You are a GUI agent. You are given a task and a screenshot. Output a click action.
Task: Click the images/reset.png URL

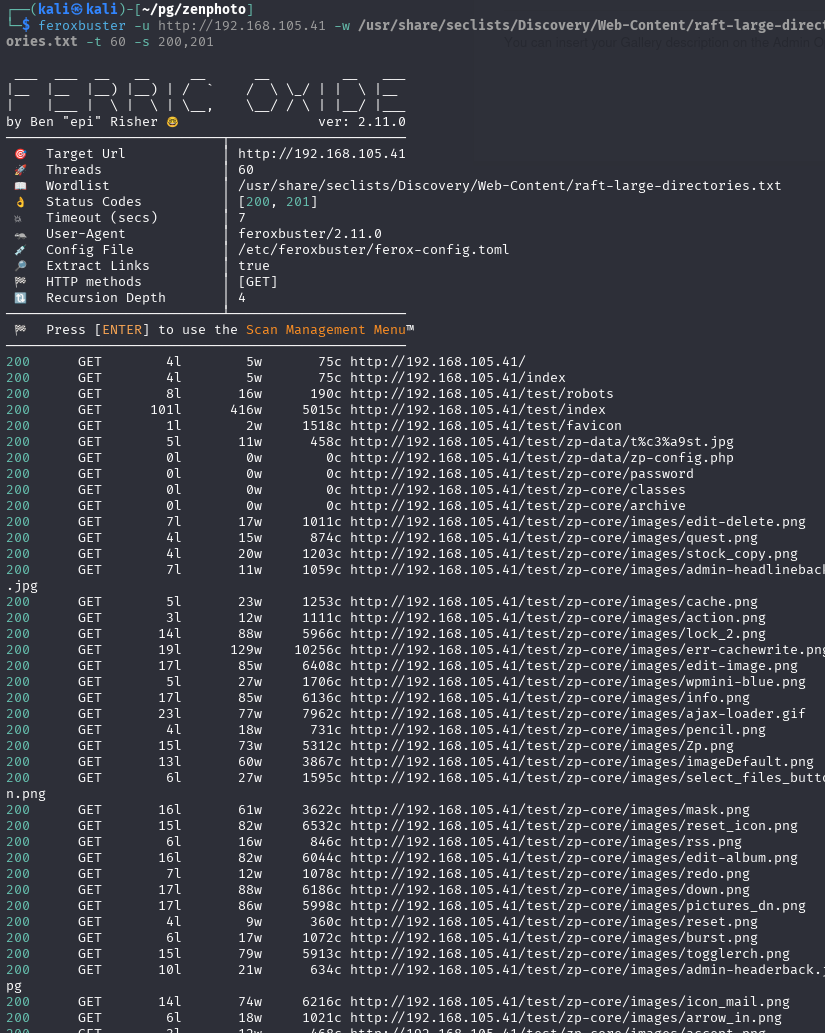click(554, 922)
